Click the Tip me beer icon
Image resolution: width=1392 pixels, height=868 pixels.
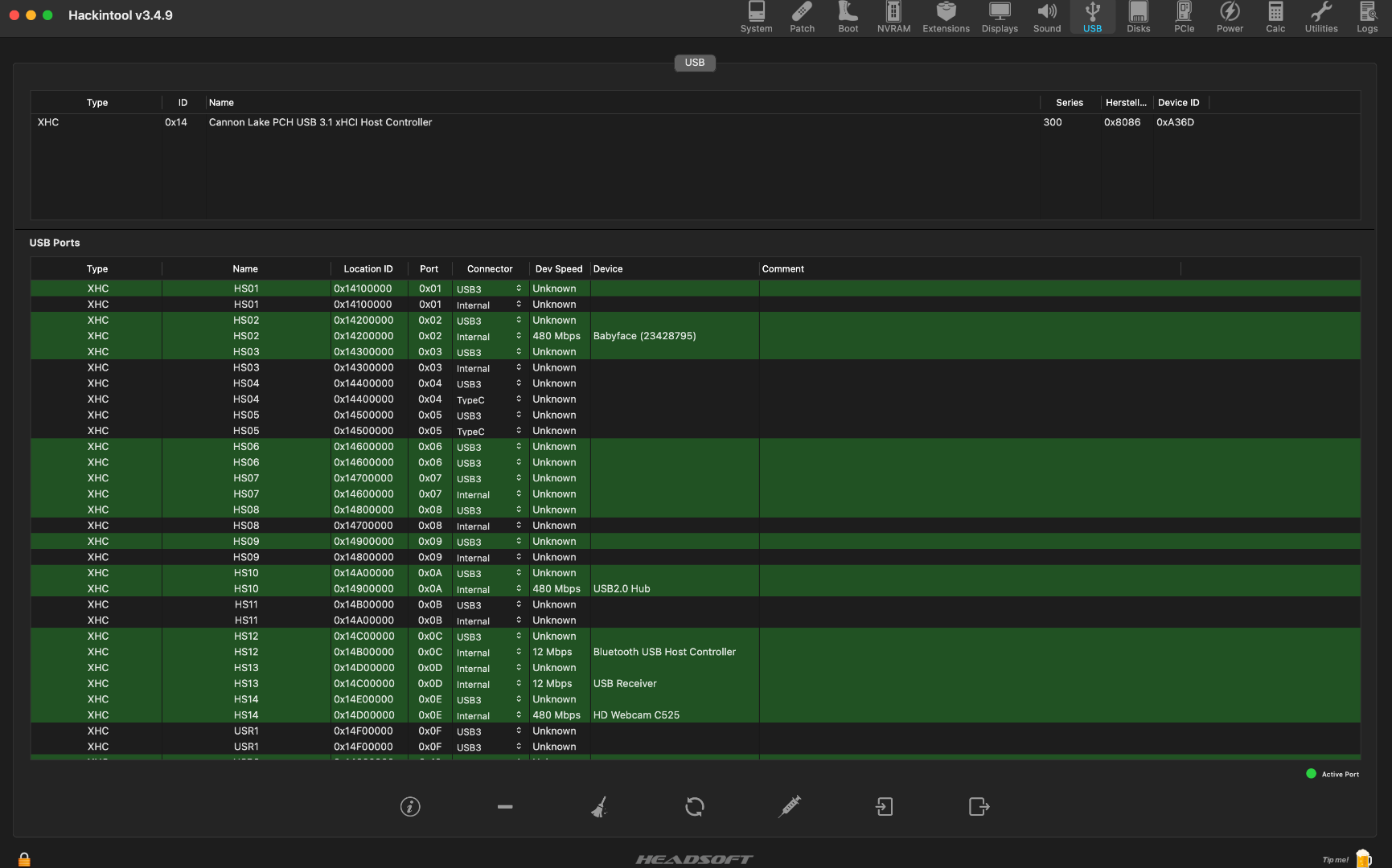[x=1363, y=858]
